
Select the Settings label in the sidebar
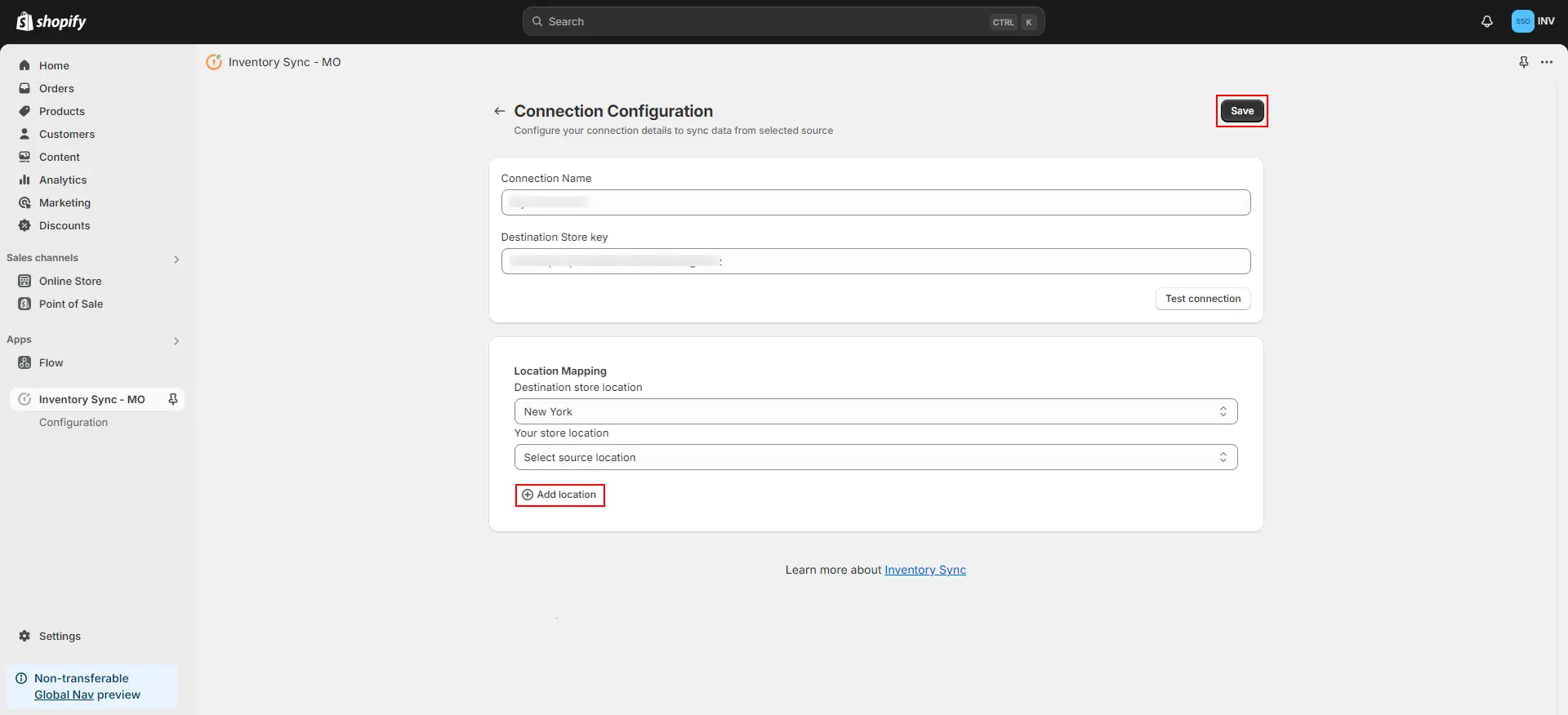60,636
